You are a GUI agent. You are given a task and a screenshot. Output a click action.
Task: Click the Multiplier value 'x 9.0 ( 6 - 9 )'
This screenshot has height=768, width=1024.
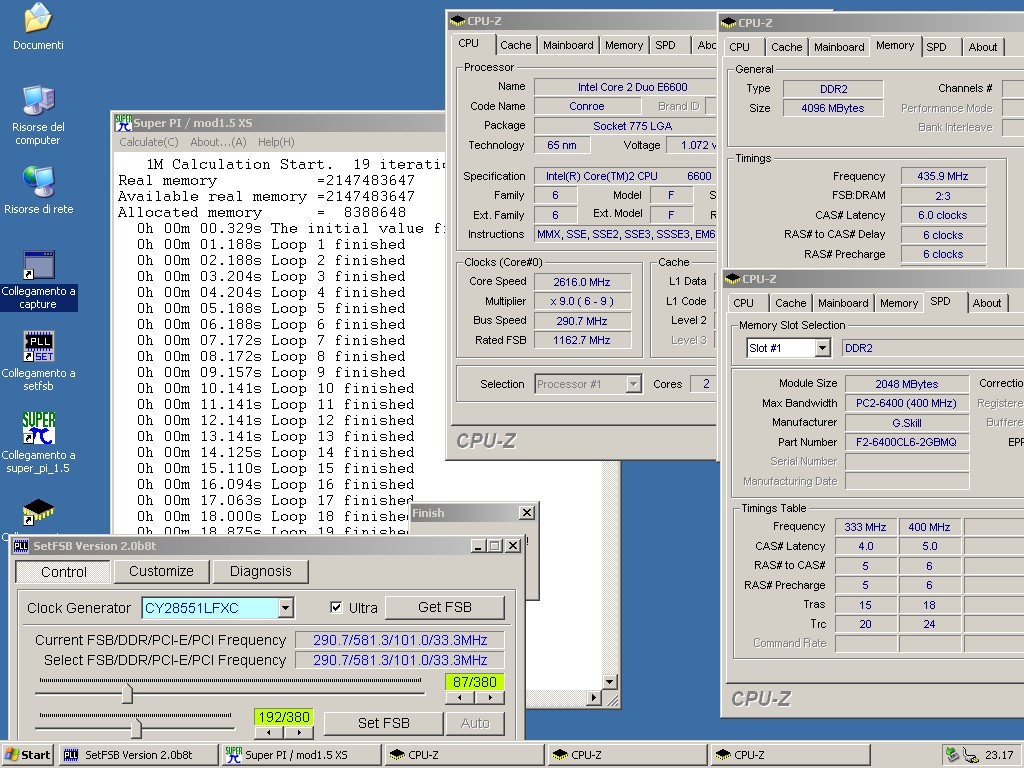click(x=582, y=301)
